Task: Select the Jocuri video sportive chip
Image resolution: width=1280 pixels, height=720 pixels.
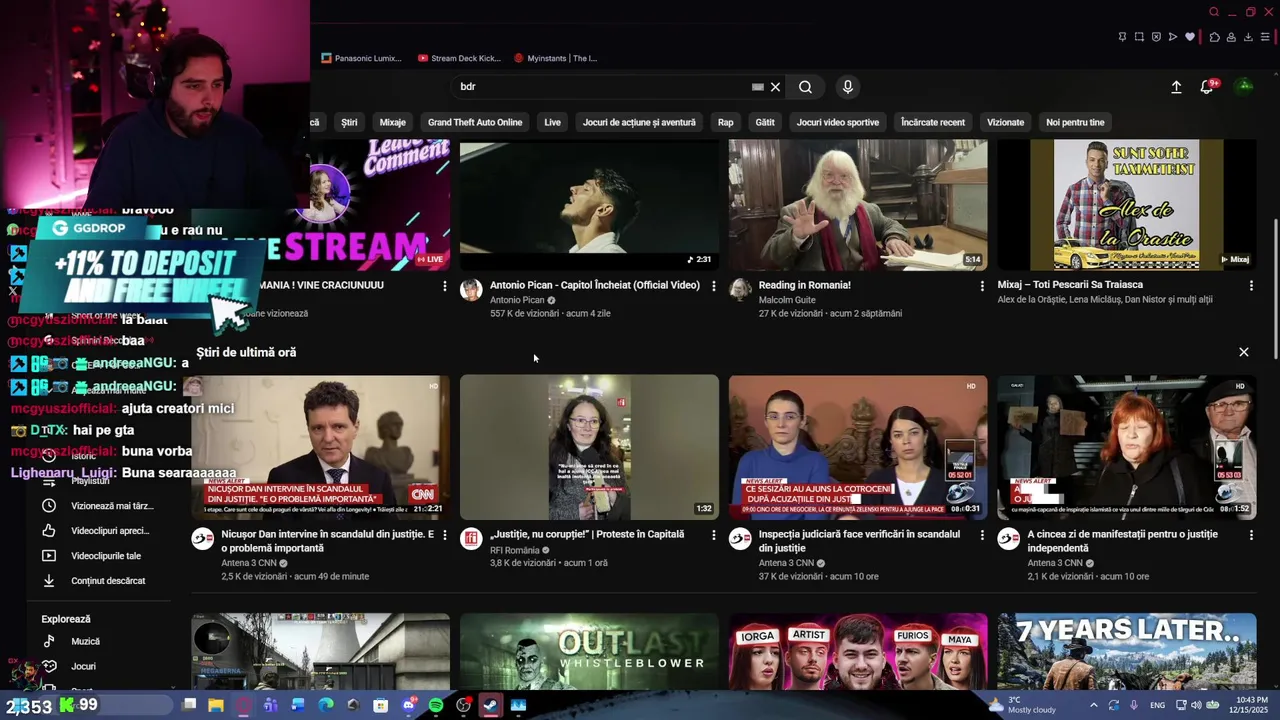Action: pos(838,122)
